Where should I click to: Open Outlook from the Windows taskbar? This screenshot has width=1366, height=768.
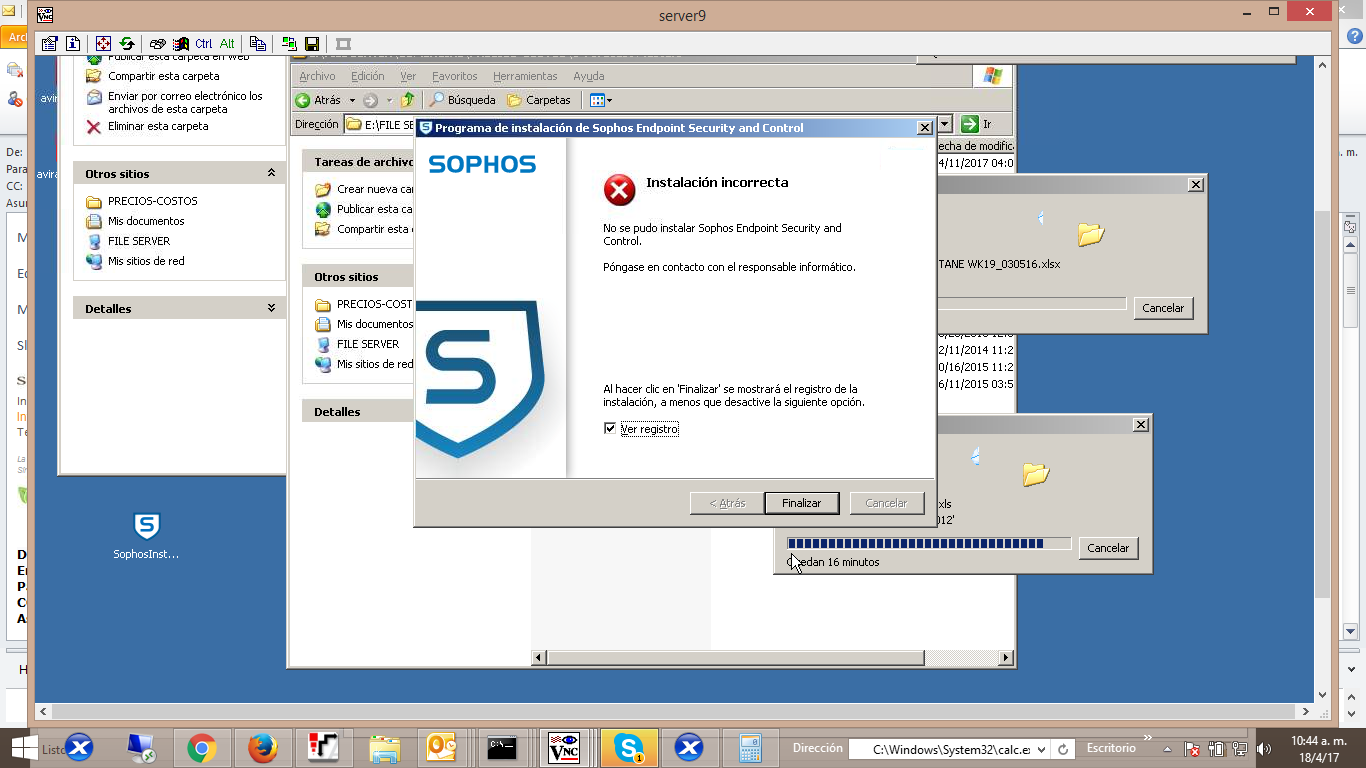point(441,748)
